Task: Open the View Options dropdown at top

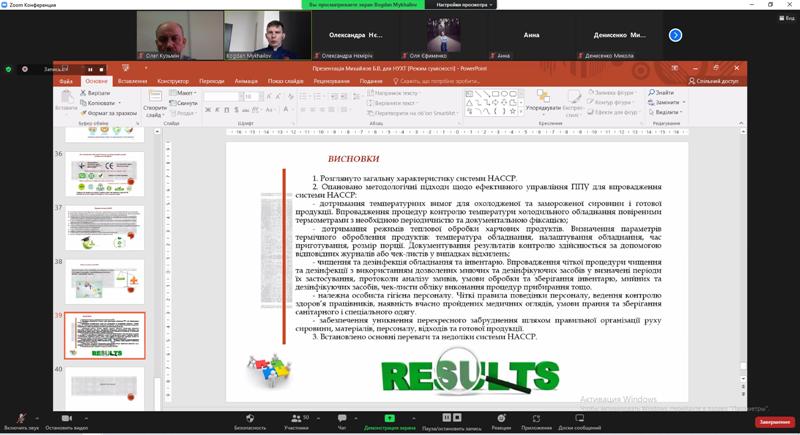Action: (464, 5)
